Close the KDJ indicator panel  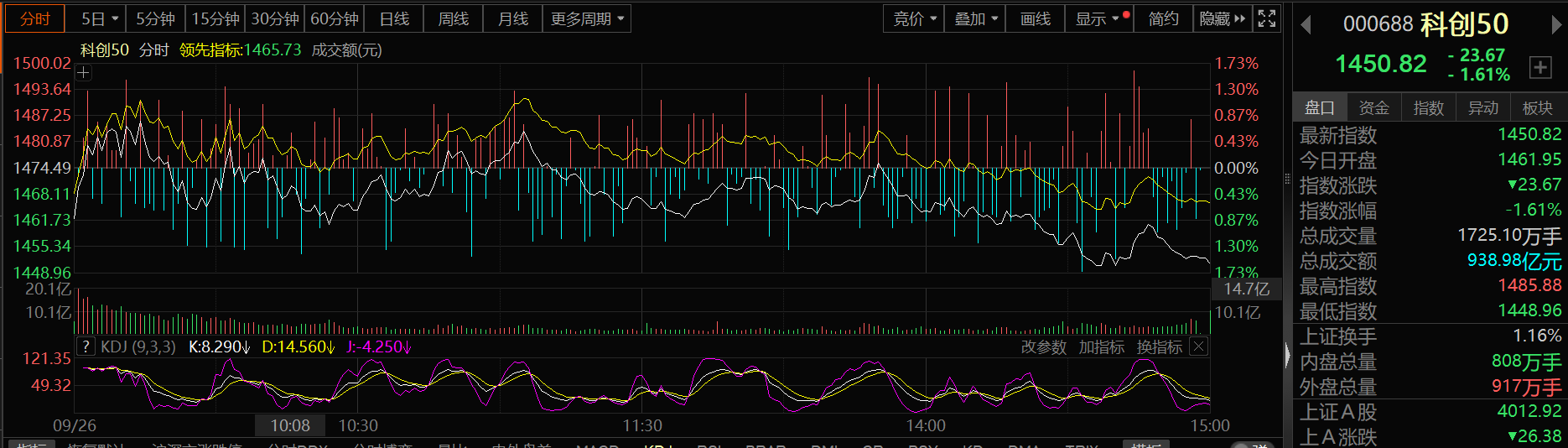click(1199, 346)
